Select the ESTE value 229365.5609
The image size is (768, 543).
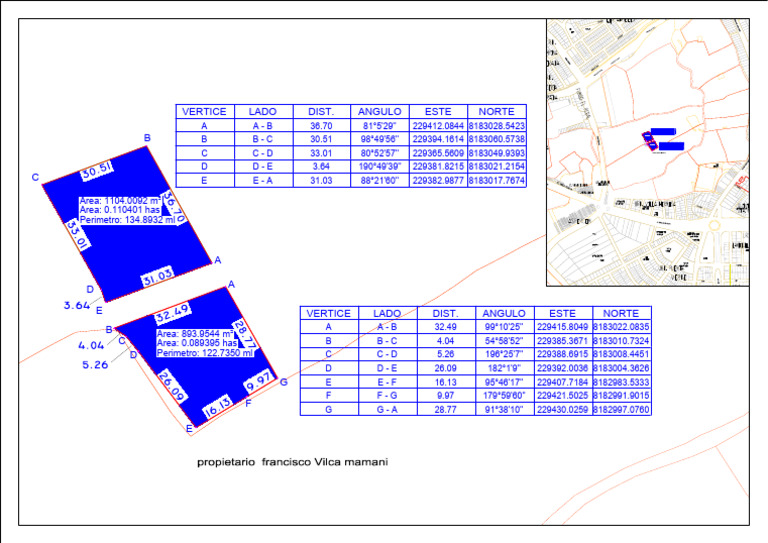(438, 153)
